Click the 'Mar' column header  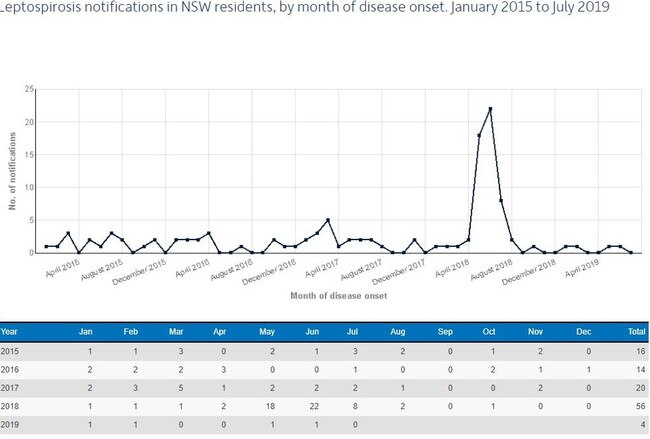tap(176, 332)
